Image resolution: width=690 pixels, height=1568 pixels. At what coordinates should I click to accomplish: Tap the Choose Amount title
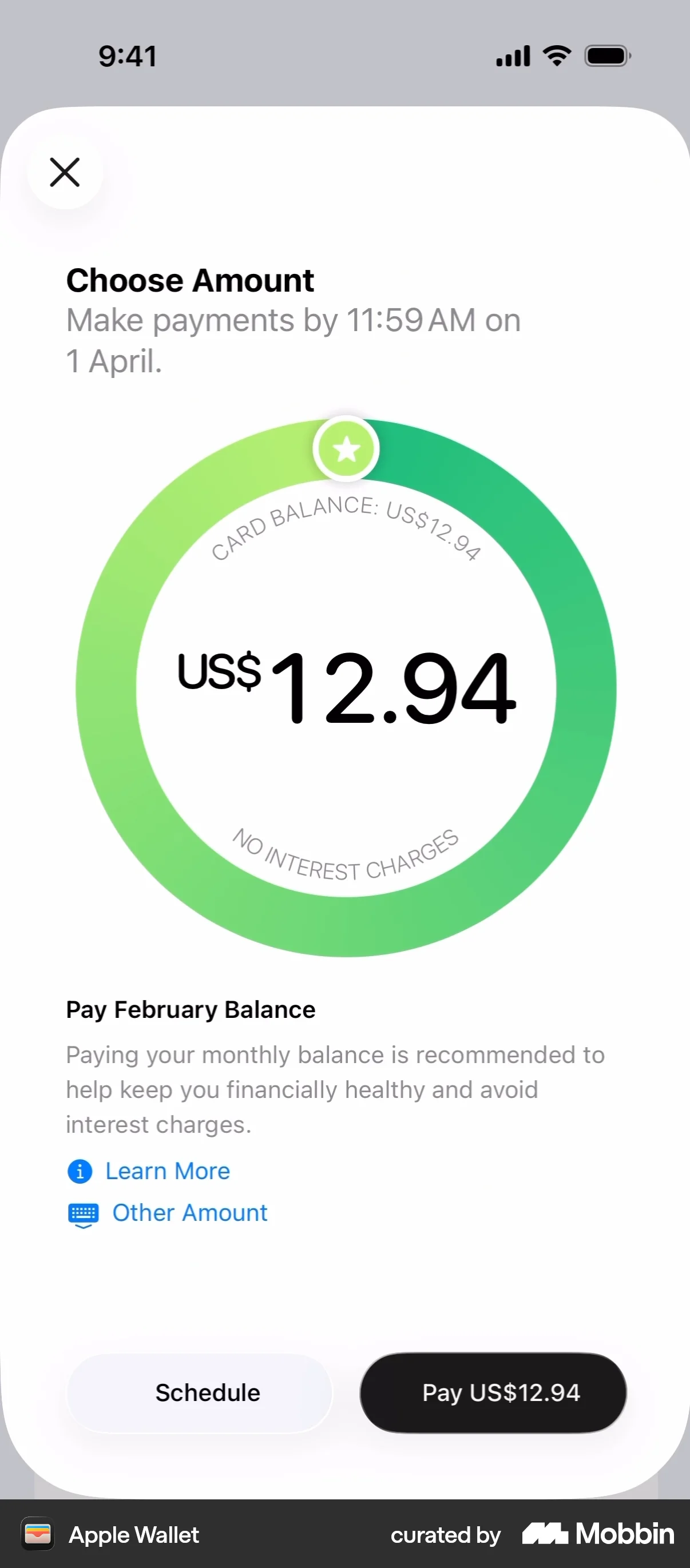pyautogui.click(x=190, y=281)
